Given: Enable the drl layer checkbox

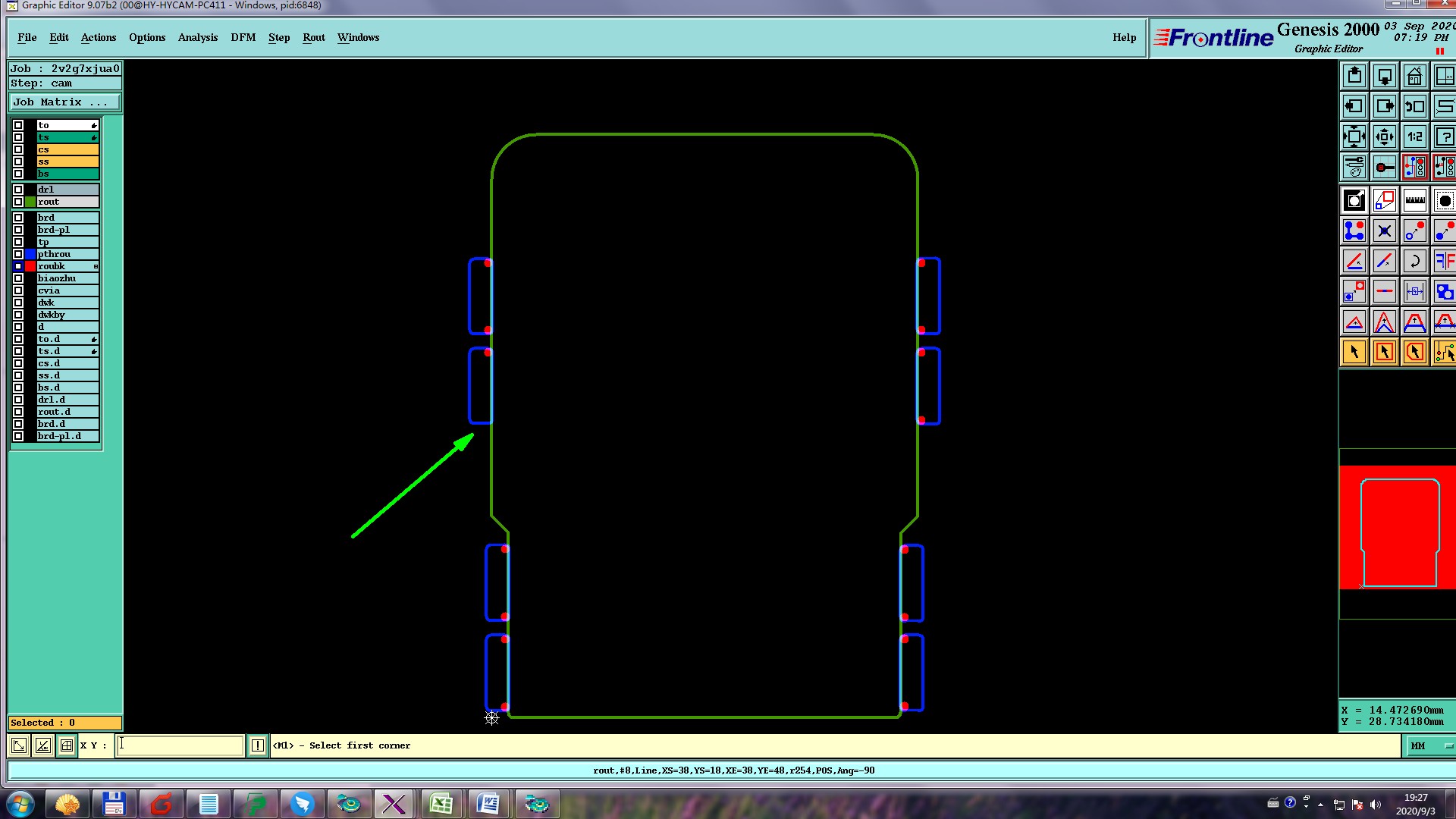Looking at the screenshot, I should [x=18, y=190].
